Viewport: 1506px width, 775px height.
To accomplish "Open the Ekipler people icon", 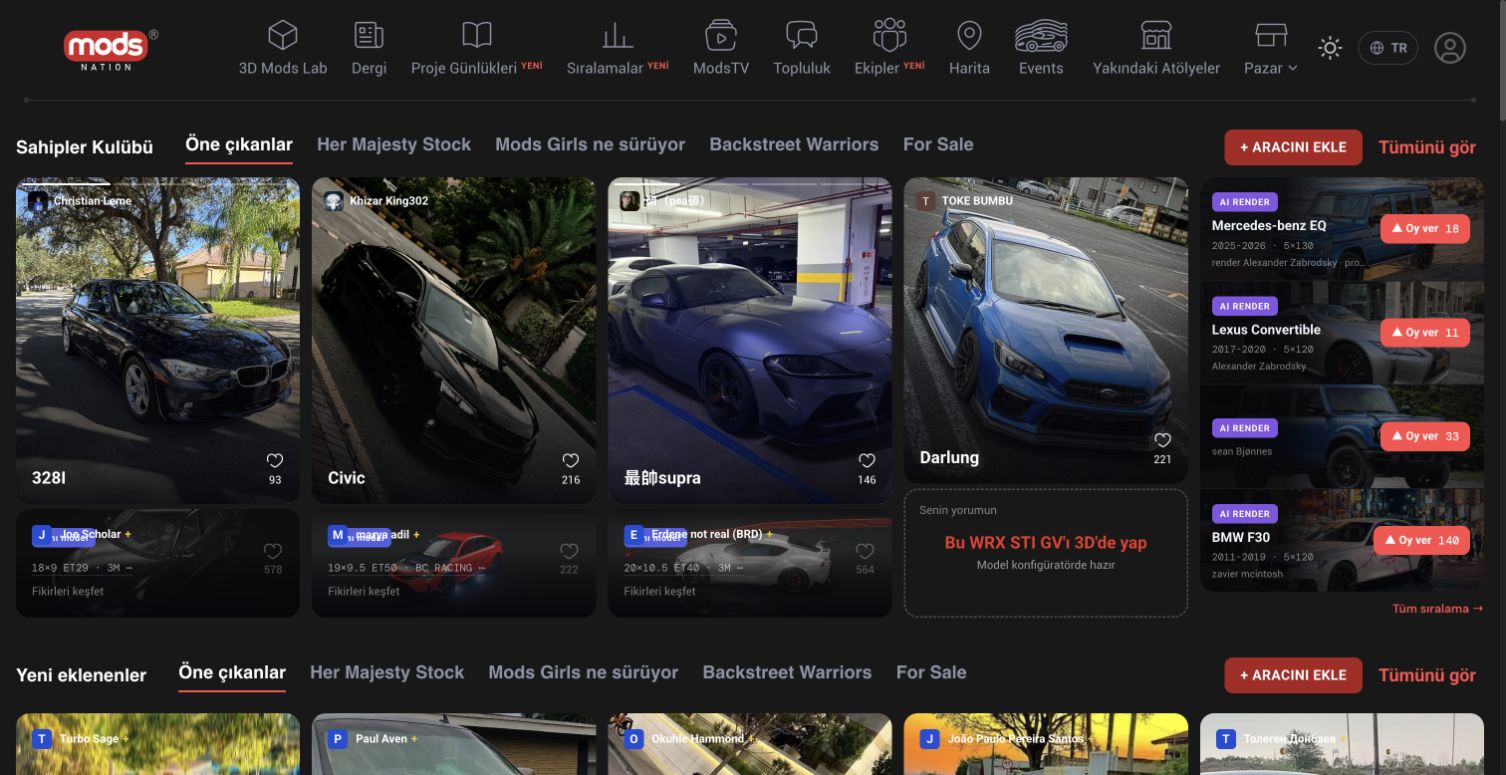I will pyautogui.click(x=889, y=35).
